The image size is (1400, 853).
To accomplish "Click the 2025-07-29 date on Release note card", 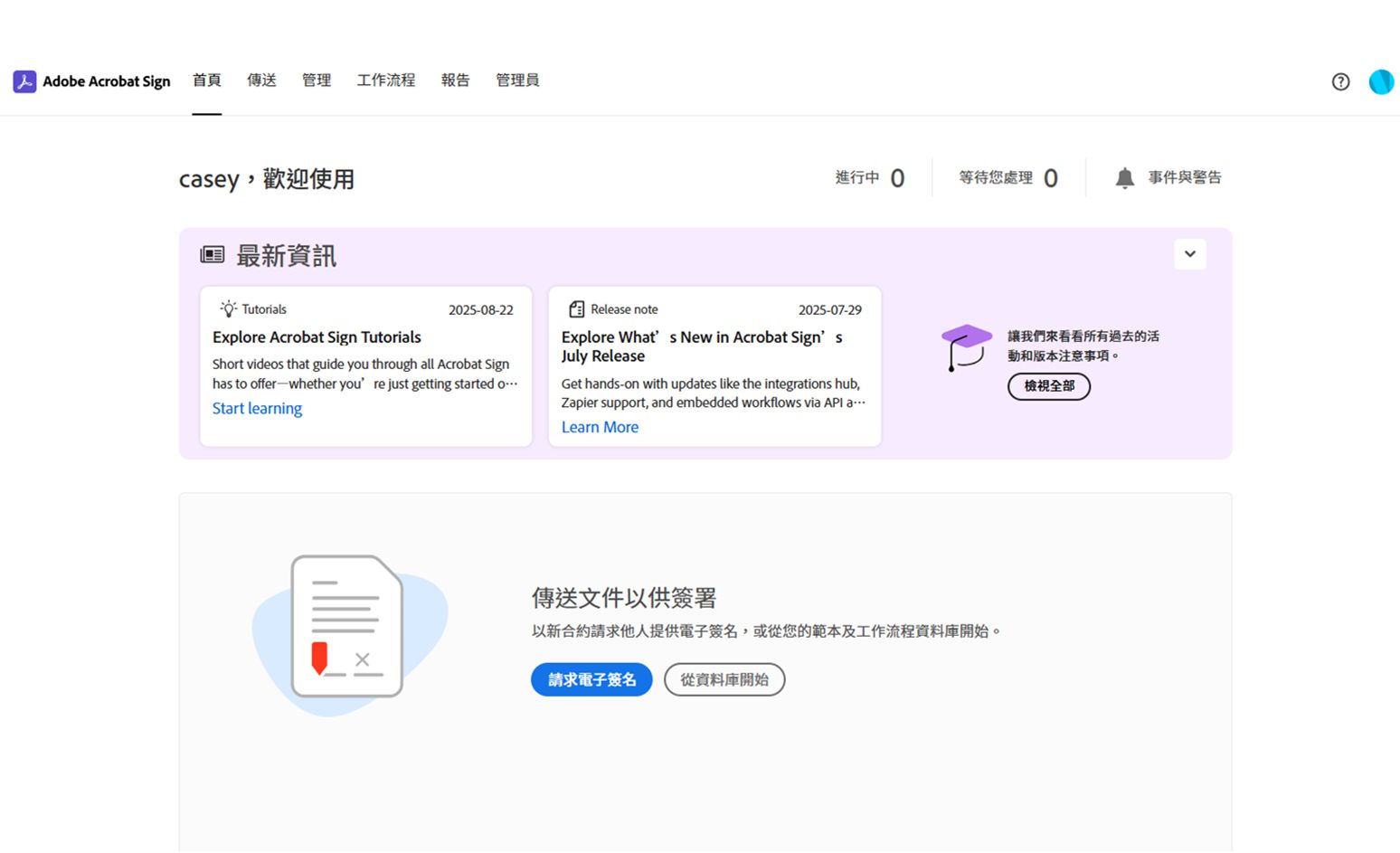I will [830, 309].
